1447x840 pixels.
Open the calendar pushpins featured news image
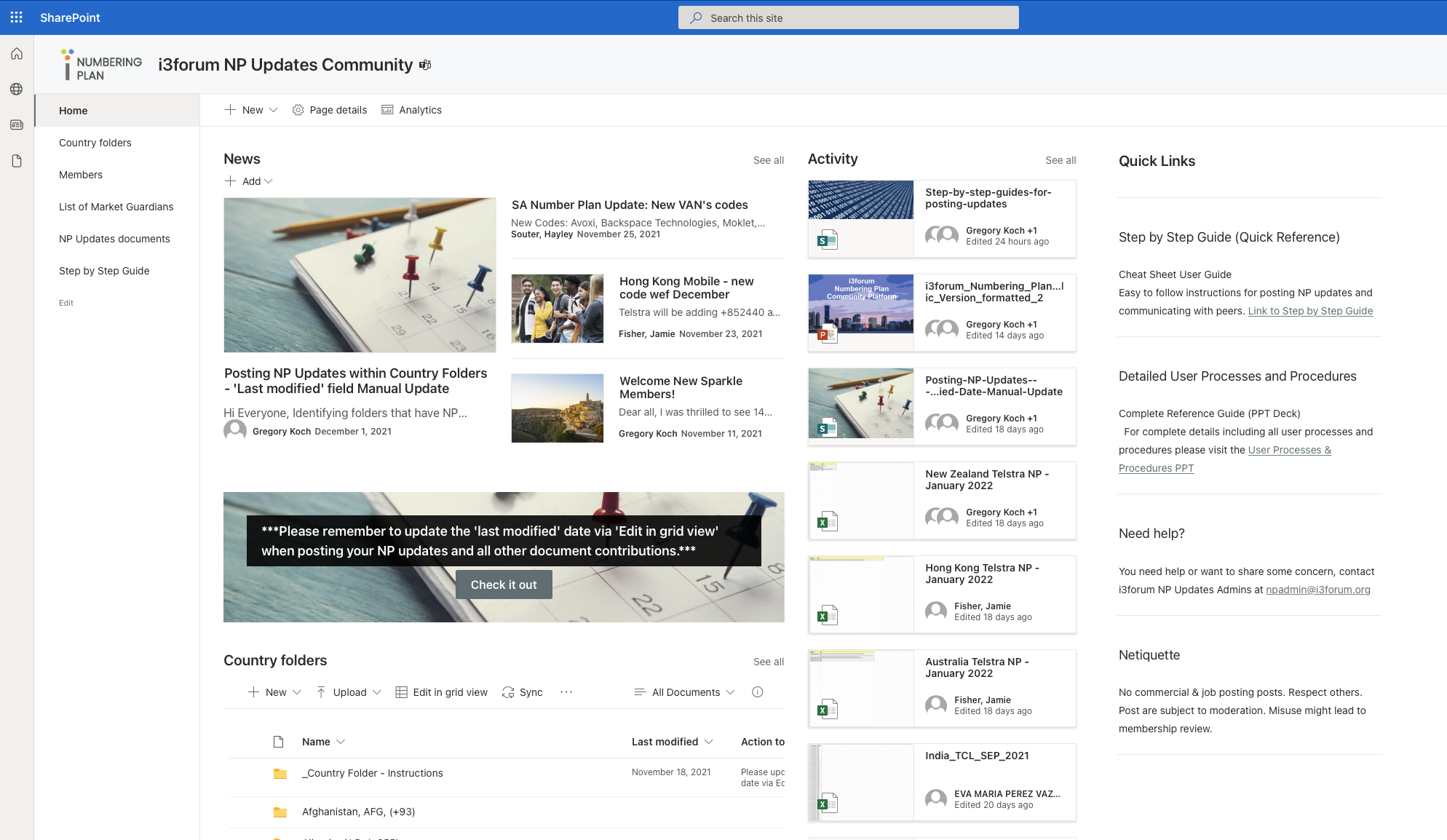point(360,275)
